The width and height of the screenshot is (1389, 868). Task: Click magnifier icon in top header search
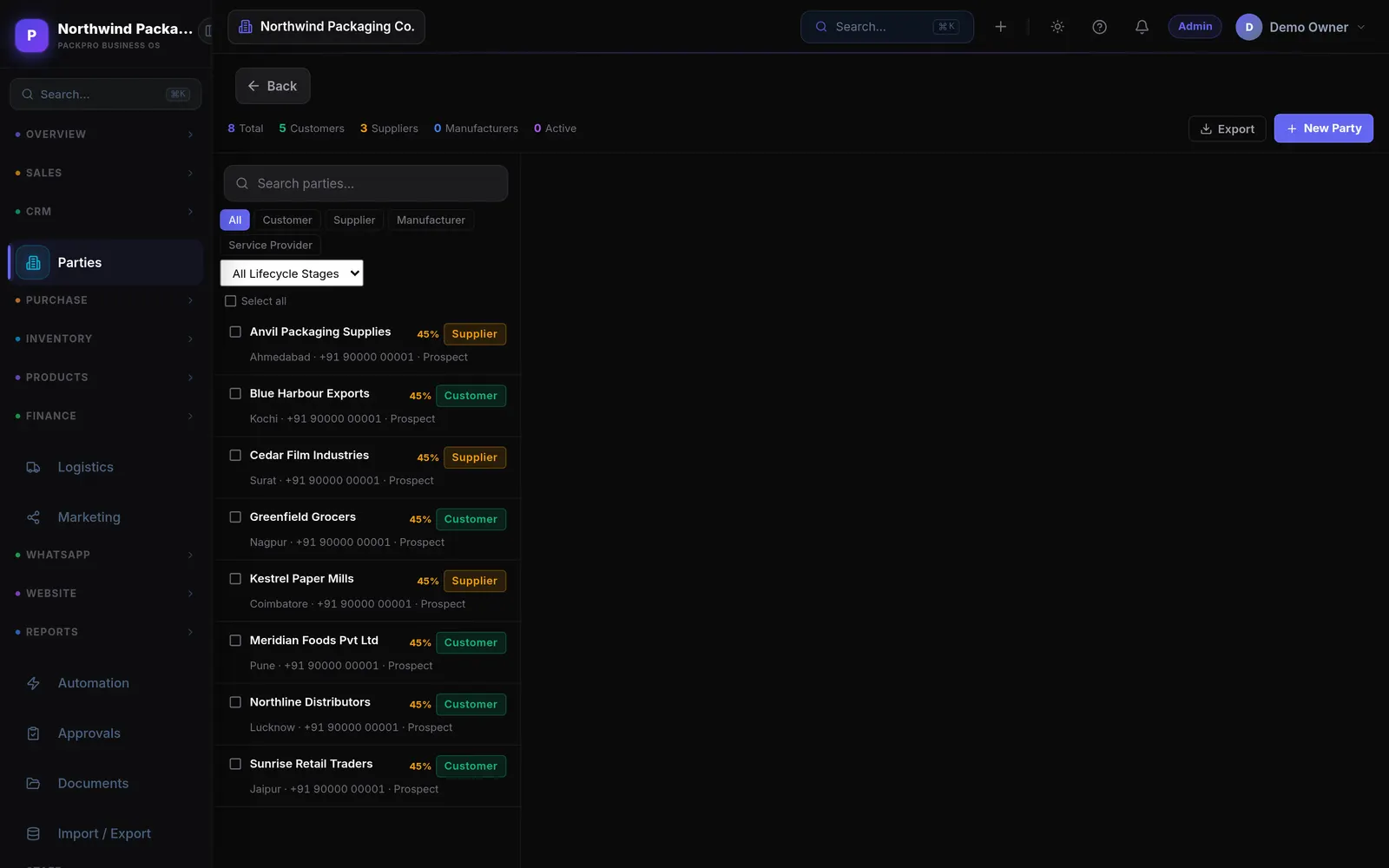pos(820,27)
